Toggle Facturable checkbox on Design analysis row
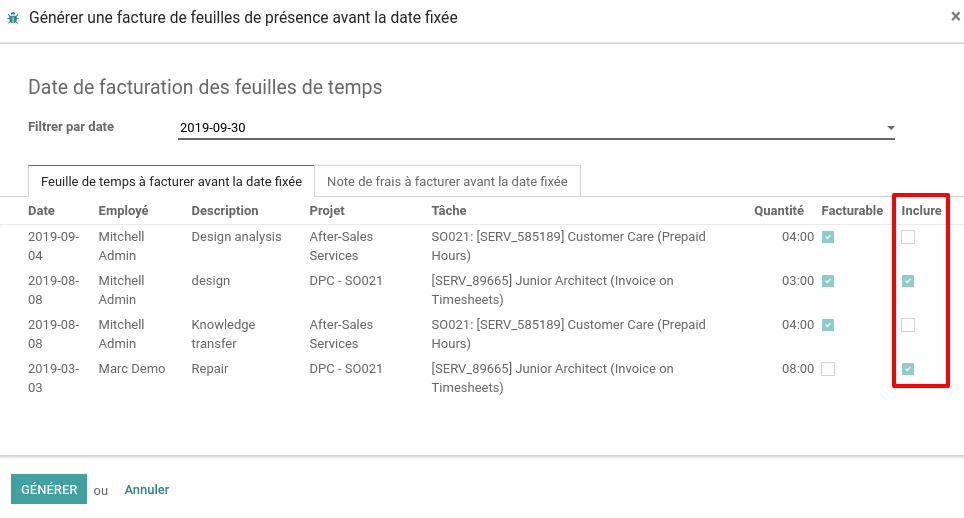The width and height of the screenshot is (964, 518). 828,237
